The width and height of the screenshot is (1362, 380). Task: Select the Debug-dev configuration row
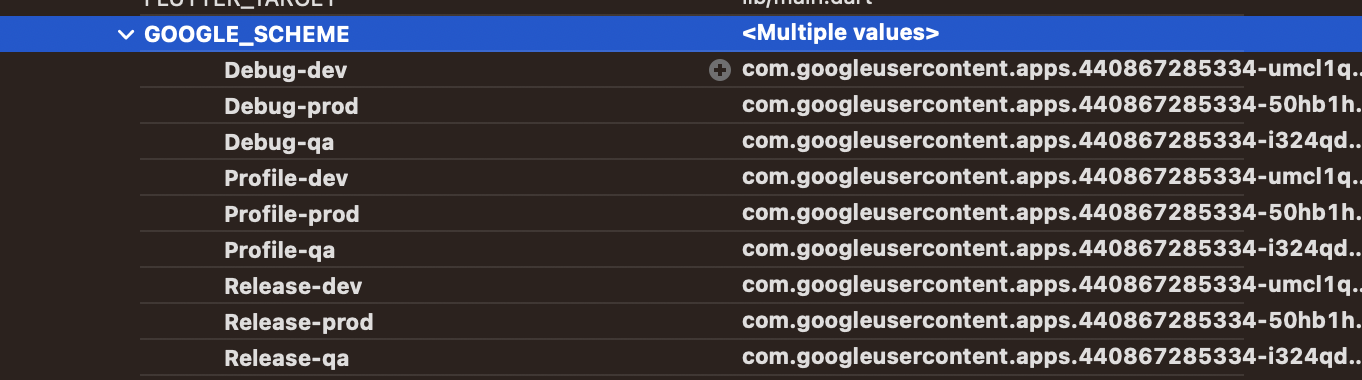[x=681, y=70]
